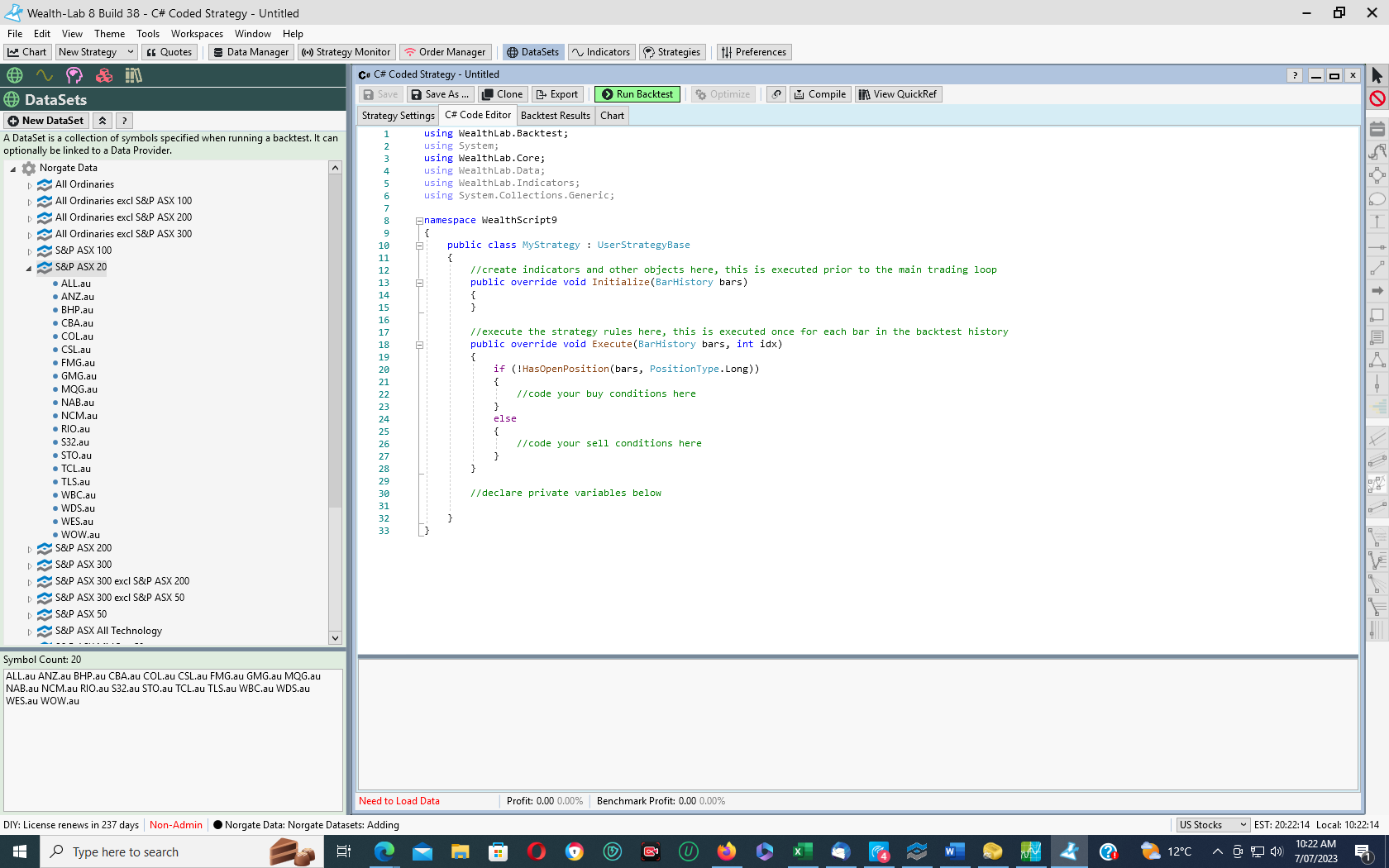Open Quotes window from toolbar

click(x=169, y=52)
